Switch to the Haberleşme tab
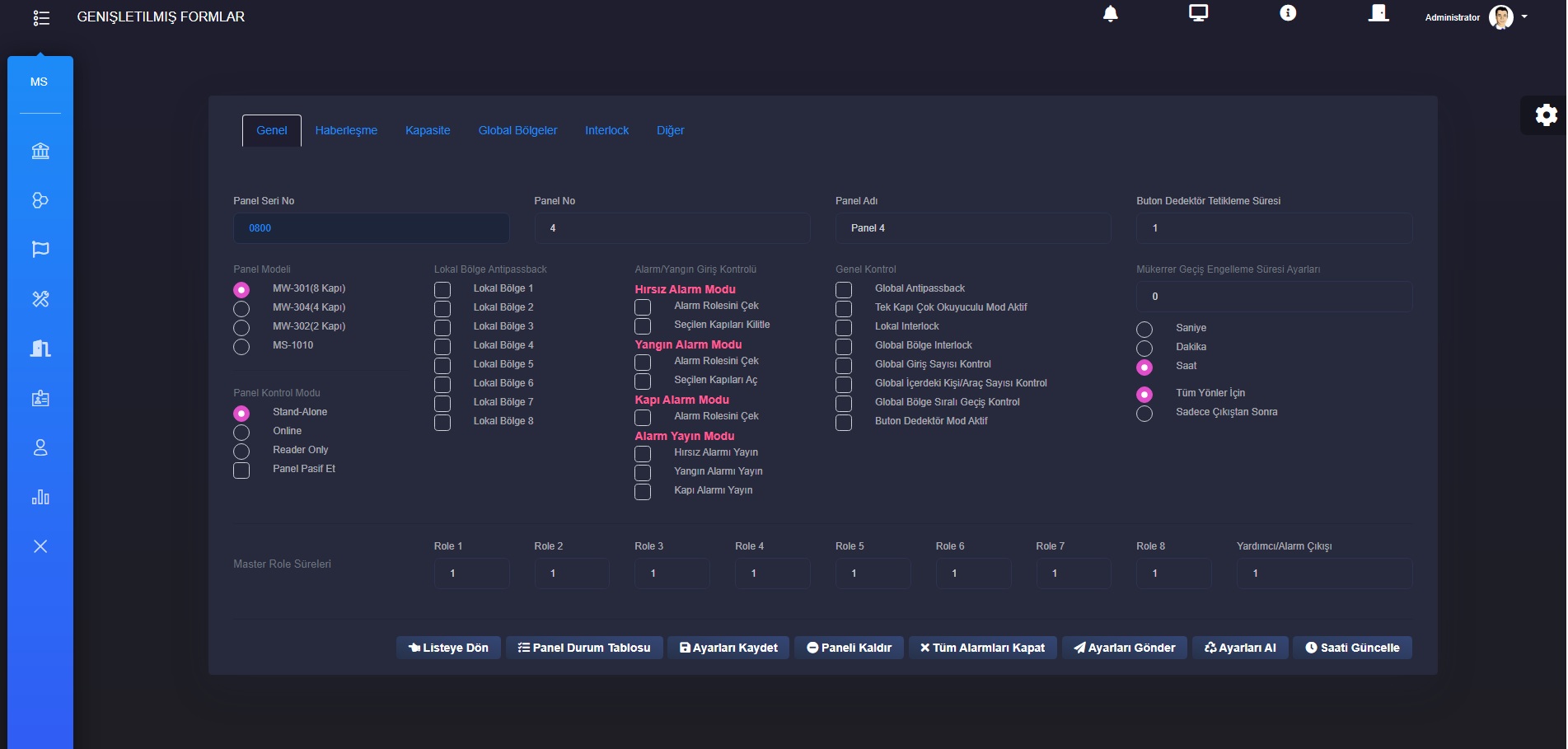Viewport: 1568px width, 749px height. point(346,130)
